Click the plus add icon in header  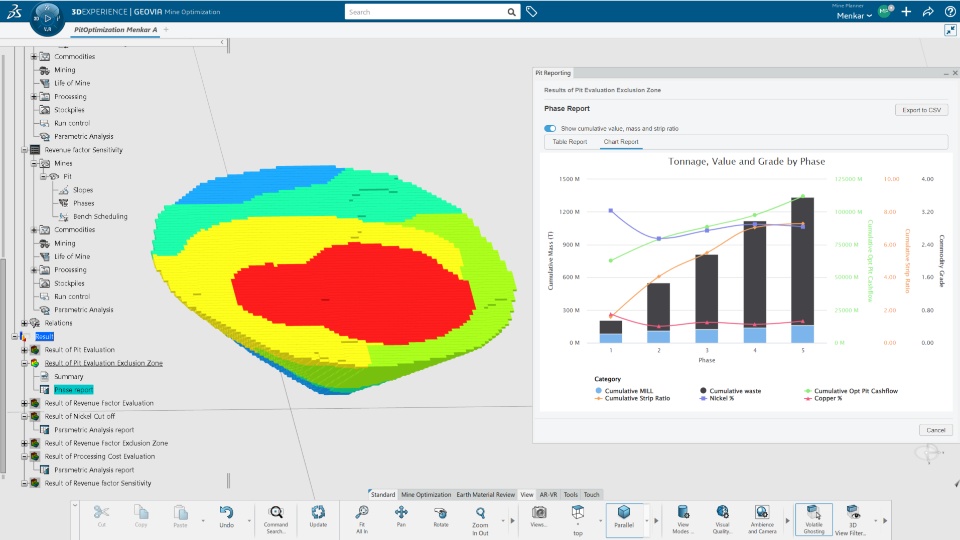point(906,12)
